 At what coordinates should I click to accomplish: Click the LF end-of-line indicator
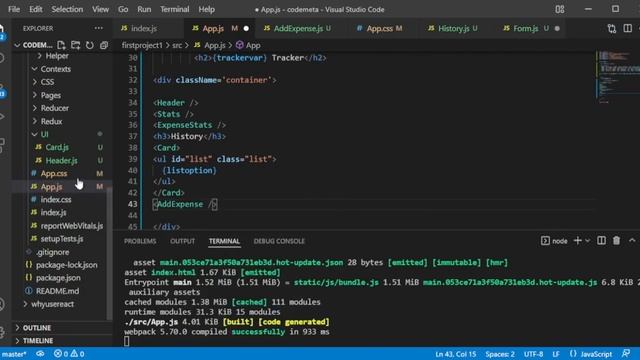coord(556,354)
